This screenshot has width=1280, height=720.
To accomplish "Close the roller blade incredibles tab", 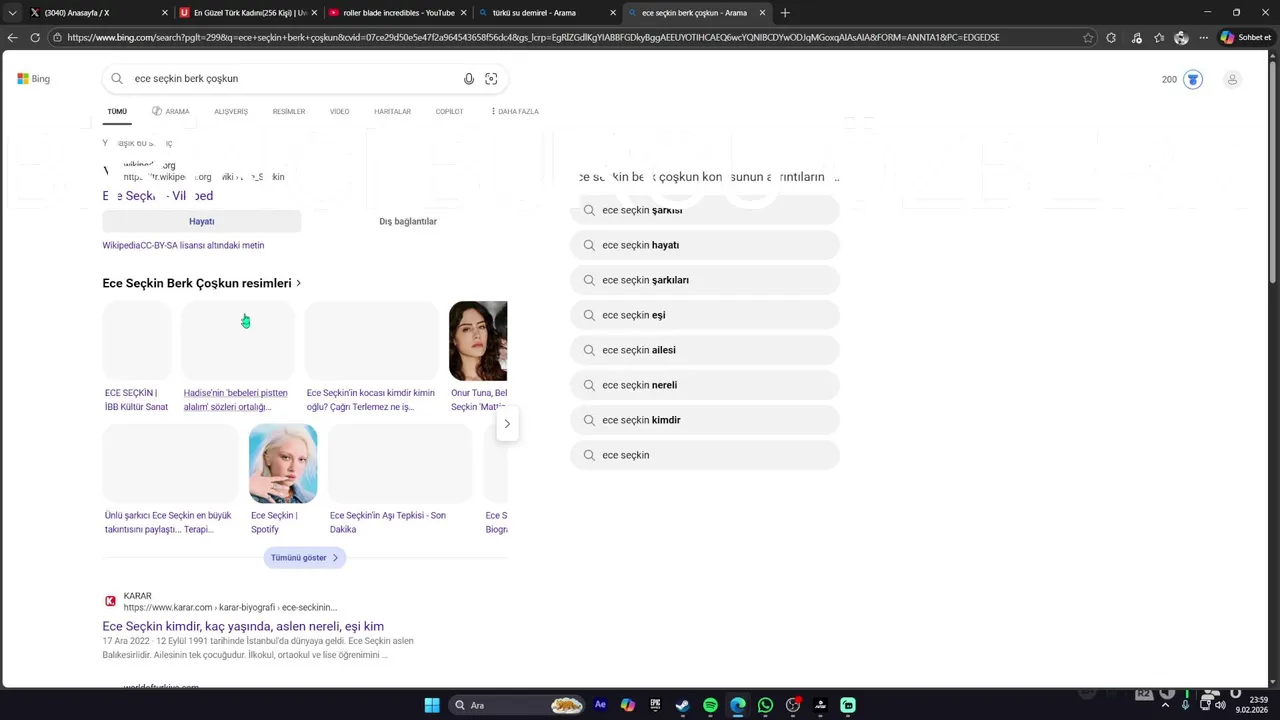I will pos(463,13).
